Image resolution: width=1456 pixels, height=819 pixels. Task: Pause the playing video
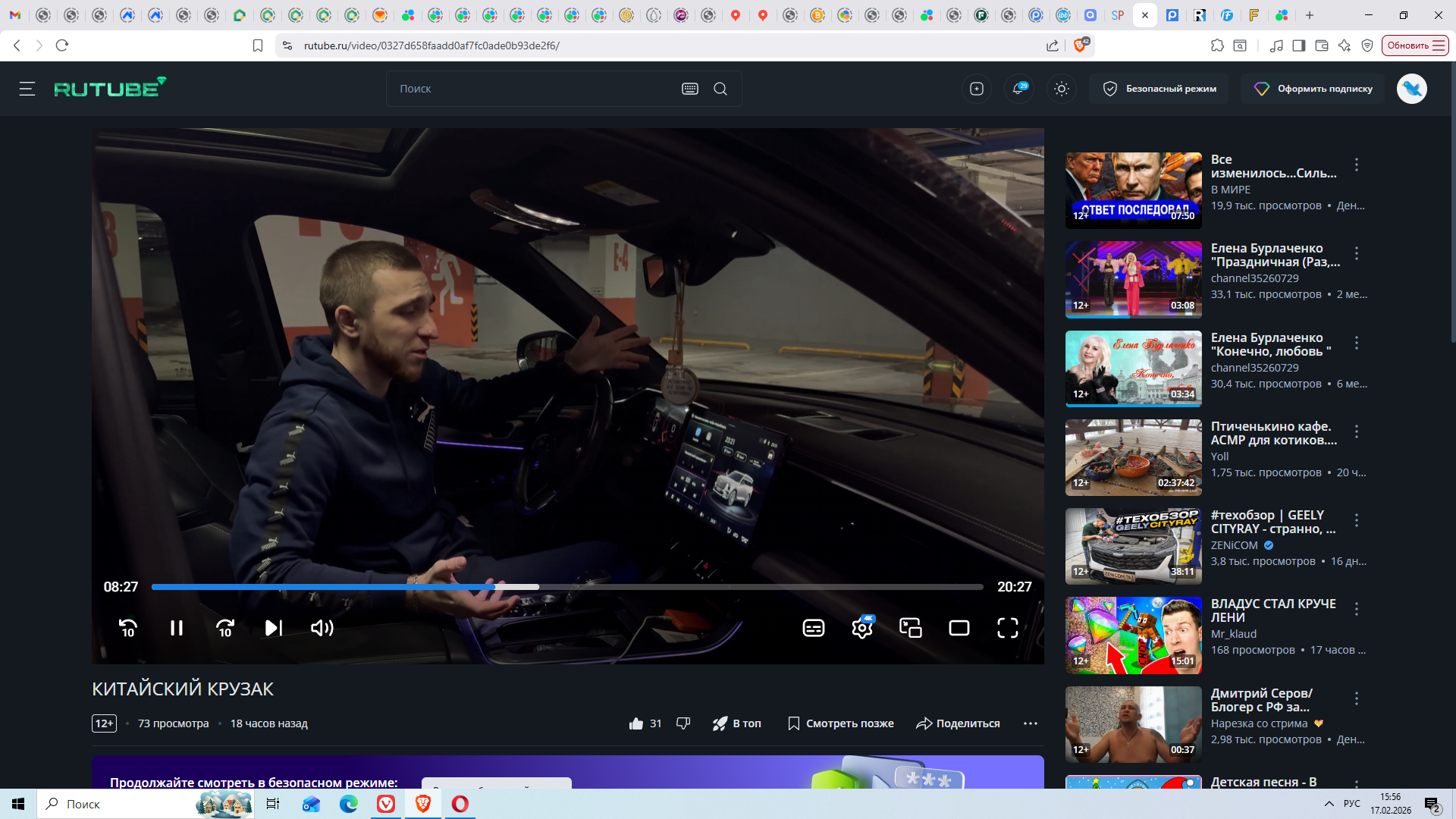point(177,628)
